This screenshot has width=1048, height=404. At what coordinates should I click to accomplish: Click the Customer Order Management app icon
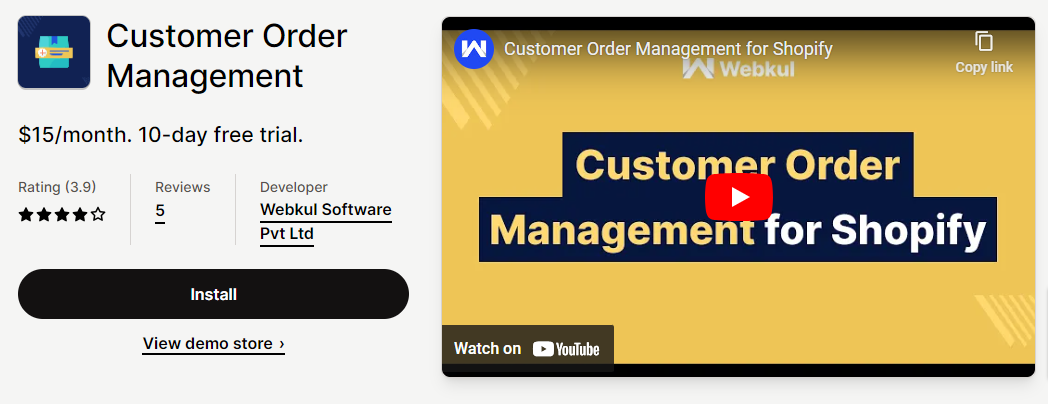(53, 52)
